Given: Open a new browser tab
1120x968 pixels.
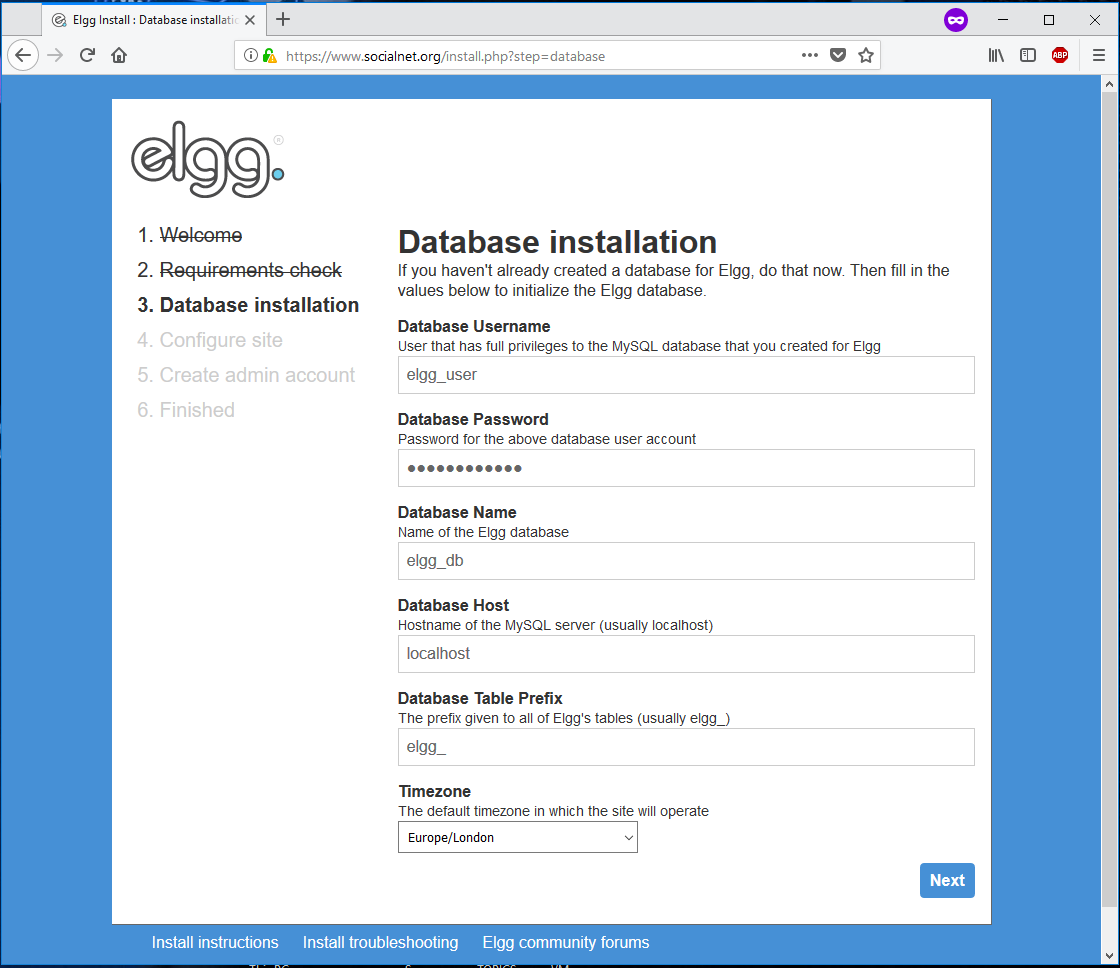Looking at the screenshot, I should tap(283, 19).
